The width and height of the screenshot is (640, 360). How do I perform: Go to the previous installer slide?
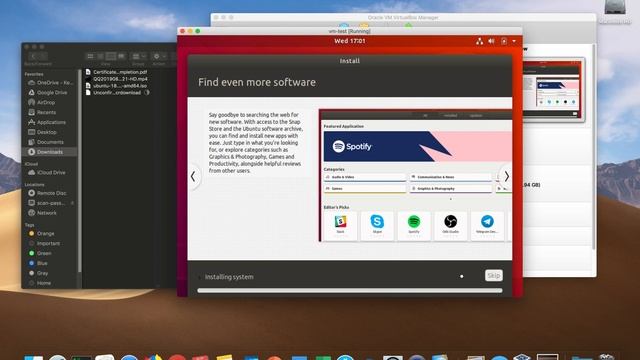tap(193, 176)
